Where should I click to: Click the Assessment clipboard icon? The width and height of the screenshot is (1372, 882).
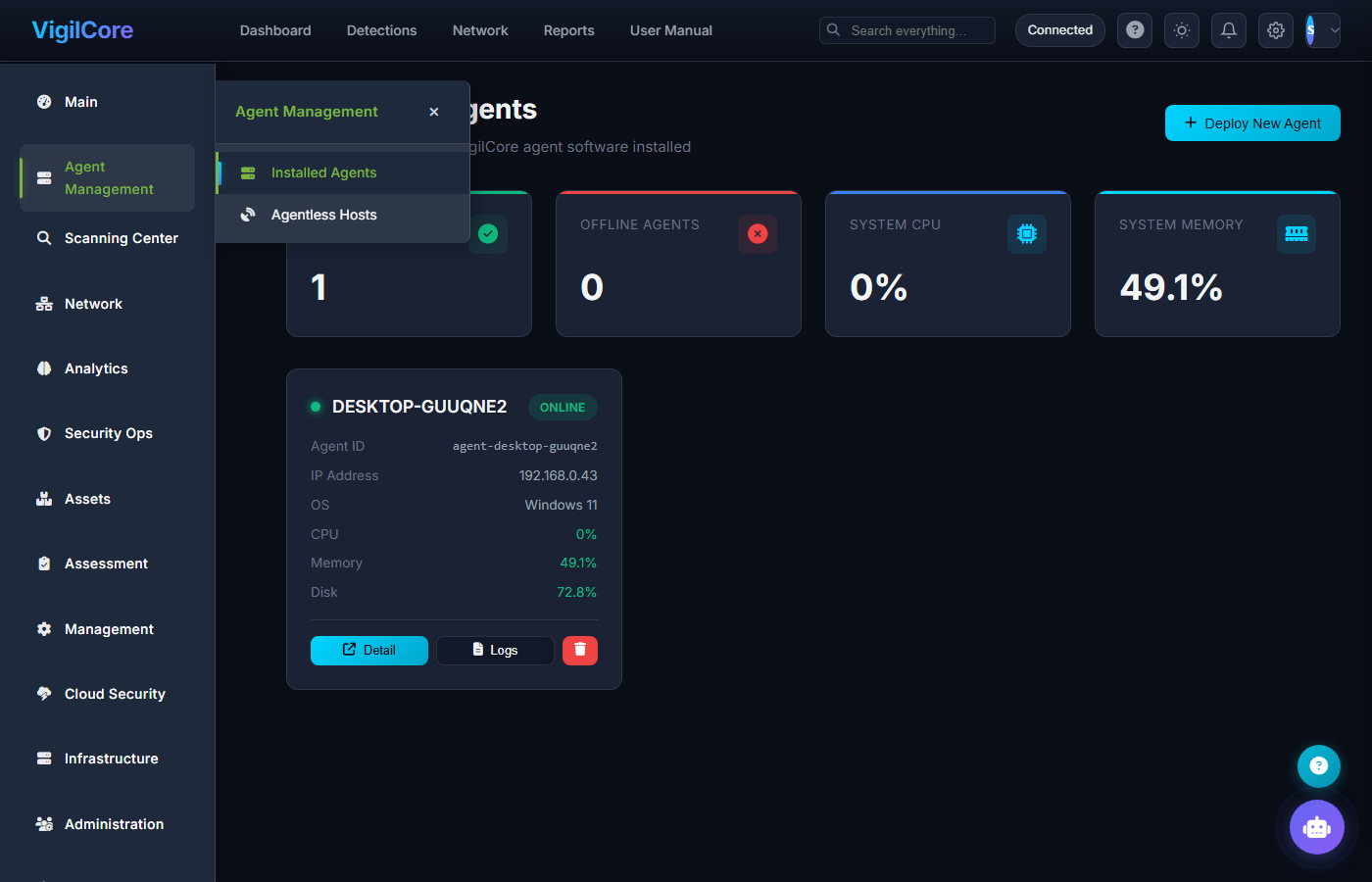[44, 563]
